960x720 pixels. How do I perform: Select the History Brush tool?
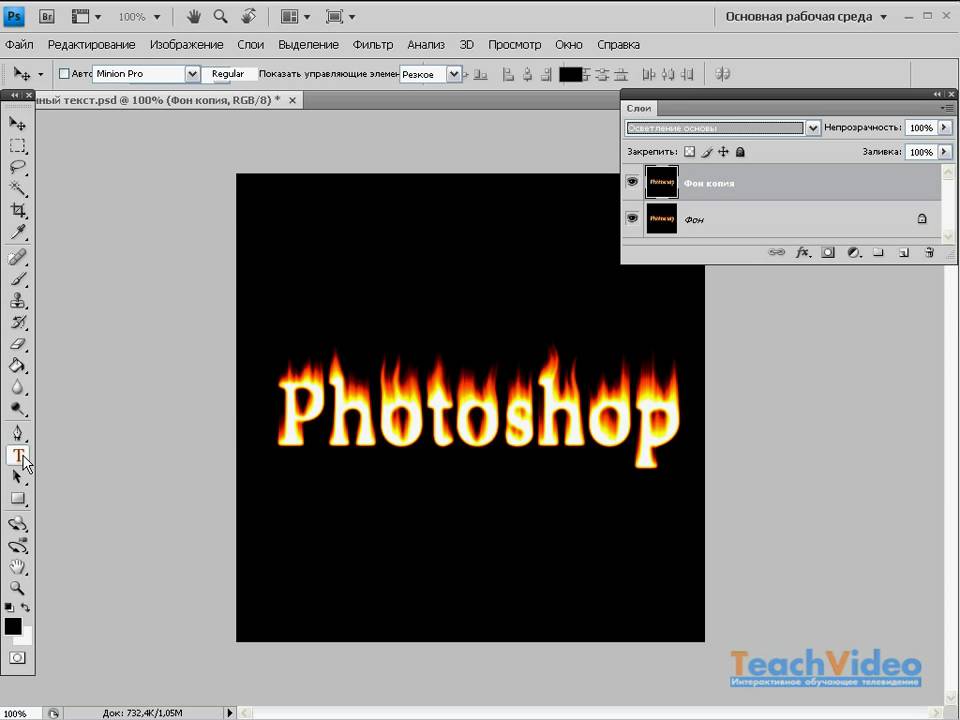[x=17, y=322]
